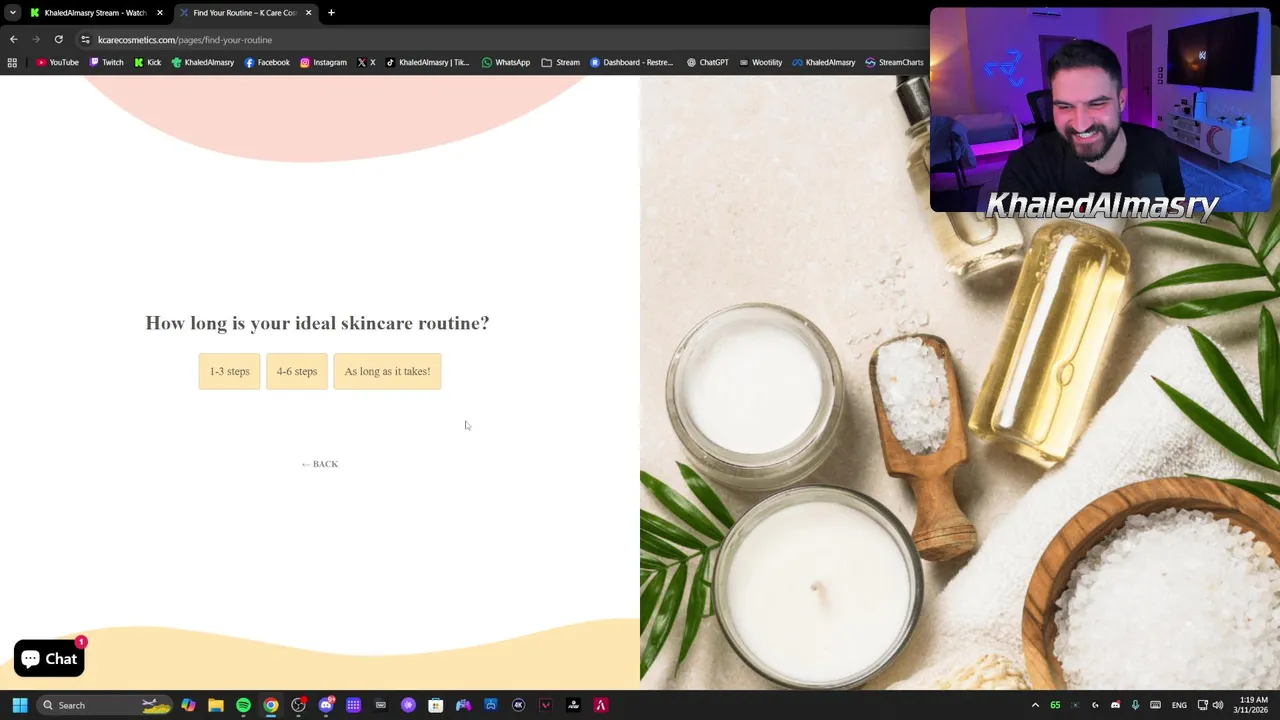Select the 4-6 steps answer
This screenshot has width=1280, height=720.
pos(297,371)
